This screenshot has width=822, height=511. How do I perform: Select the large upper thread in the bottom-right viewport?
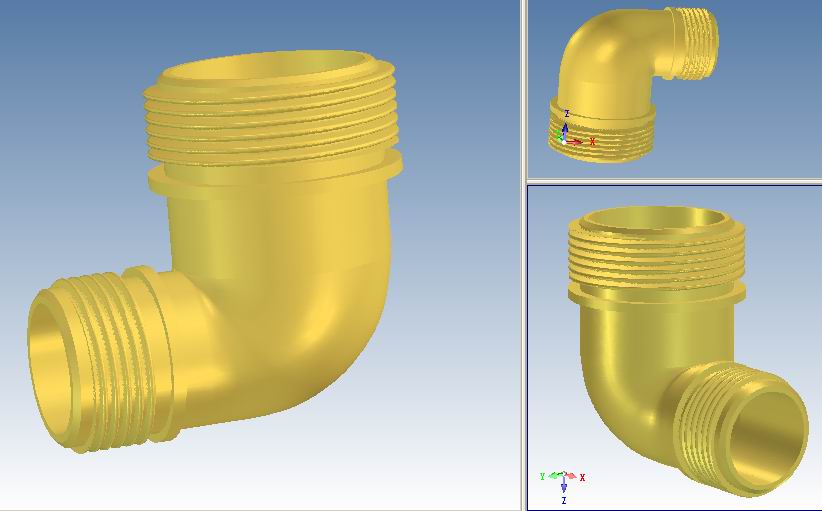[657, 254]
